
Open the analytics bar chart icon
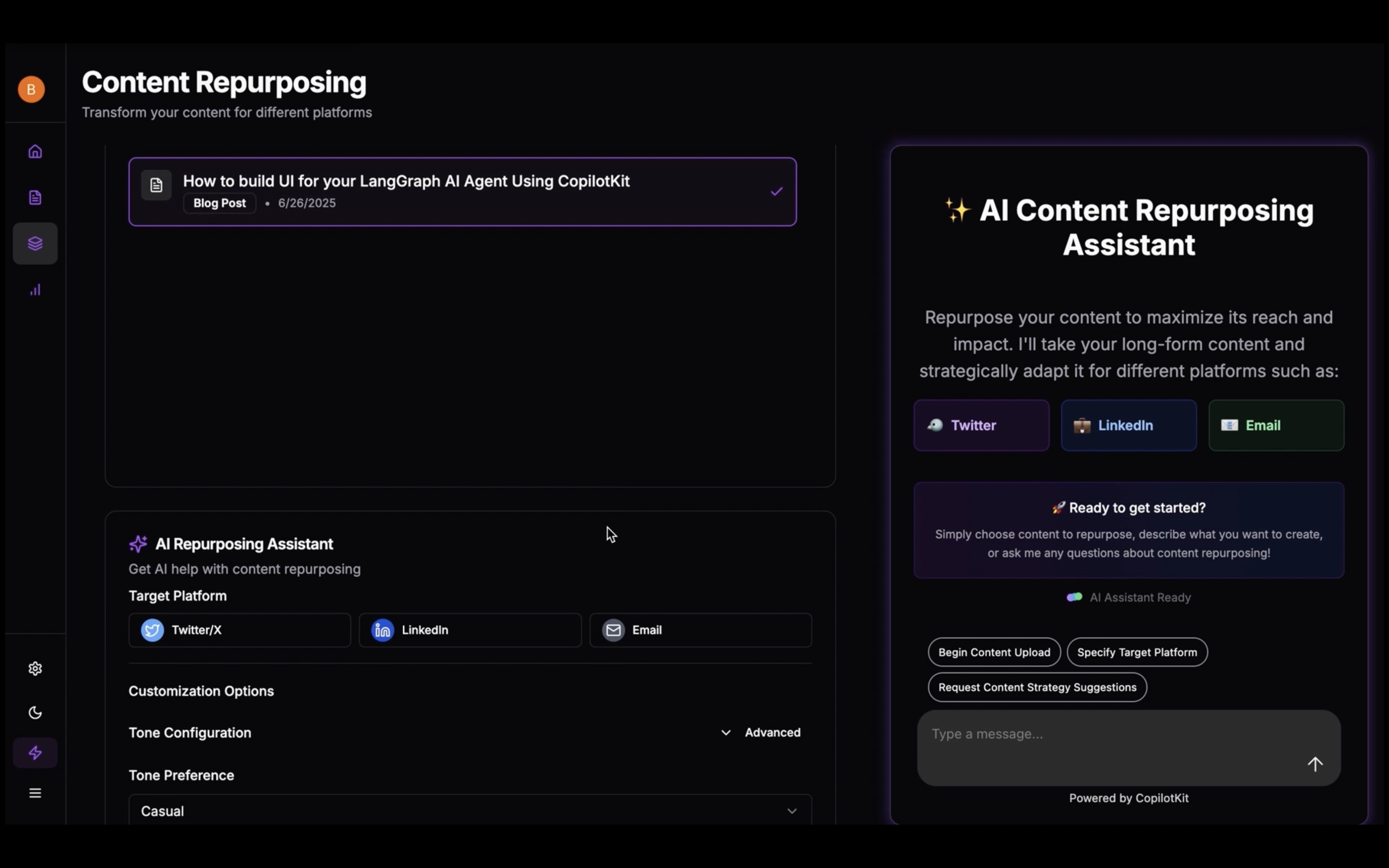pyautogui.click(x=35, y=290)
